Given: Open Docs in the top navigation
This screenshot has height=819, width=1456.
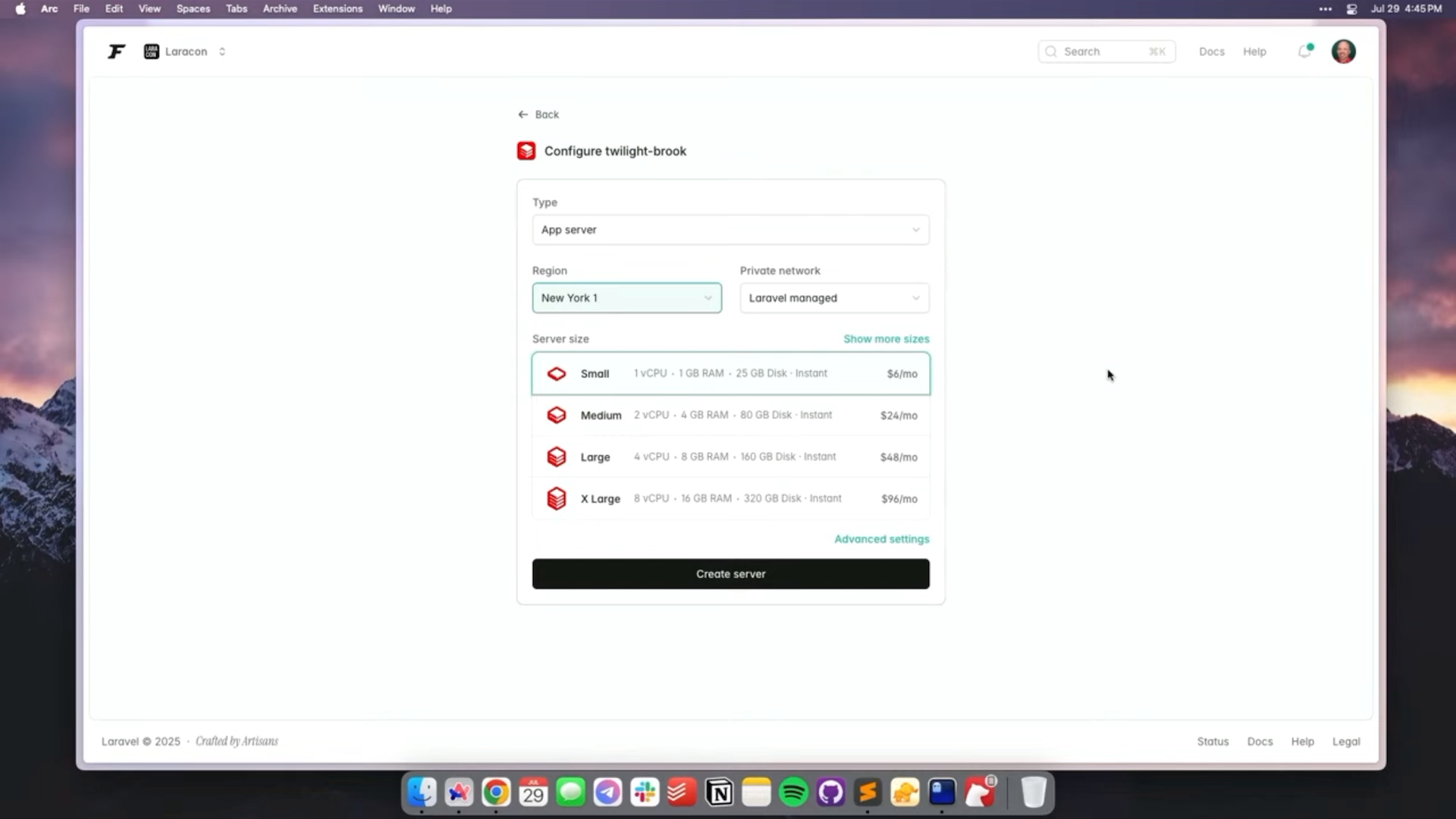Looking at the screenshot, I should [1211, 52].
